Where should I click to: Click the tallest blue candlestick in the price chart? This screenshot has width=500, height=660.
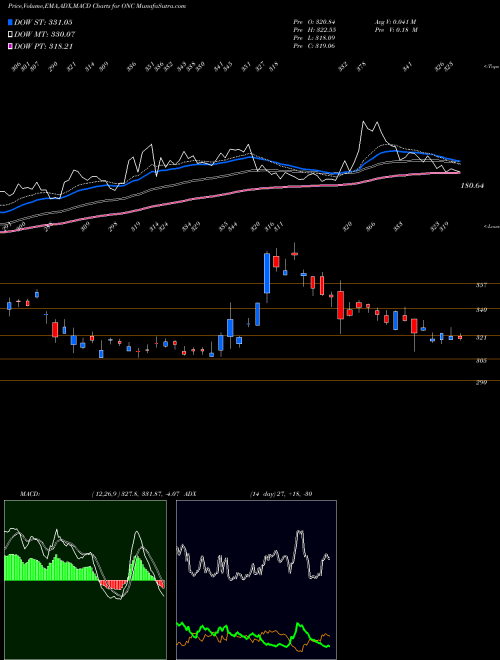pyautogui.click(x=267, y=273)
